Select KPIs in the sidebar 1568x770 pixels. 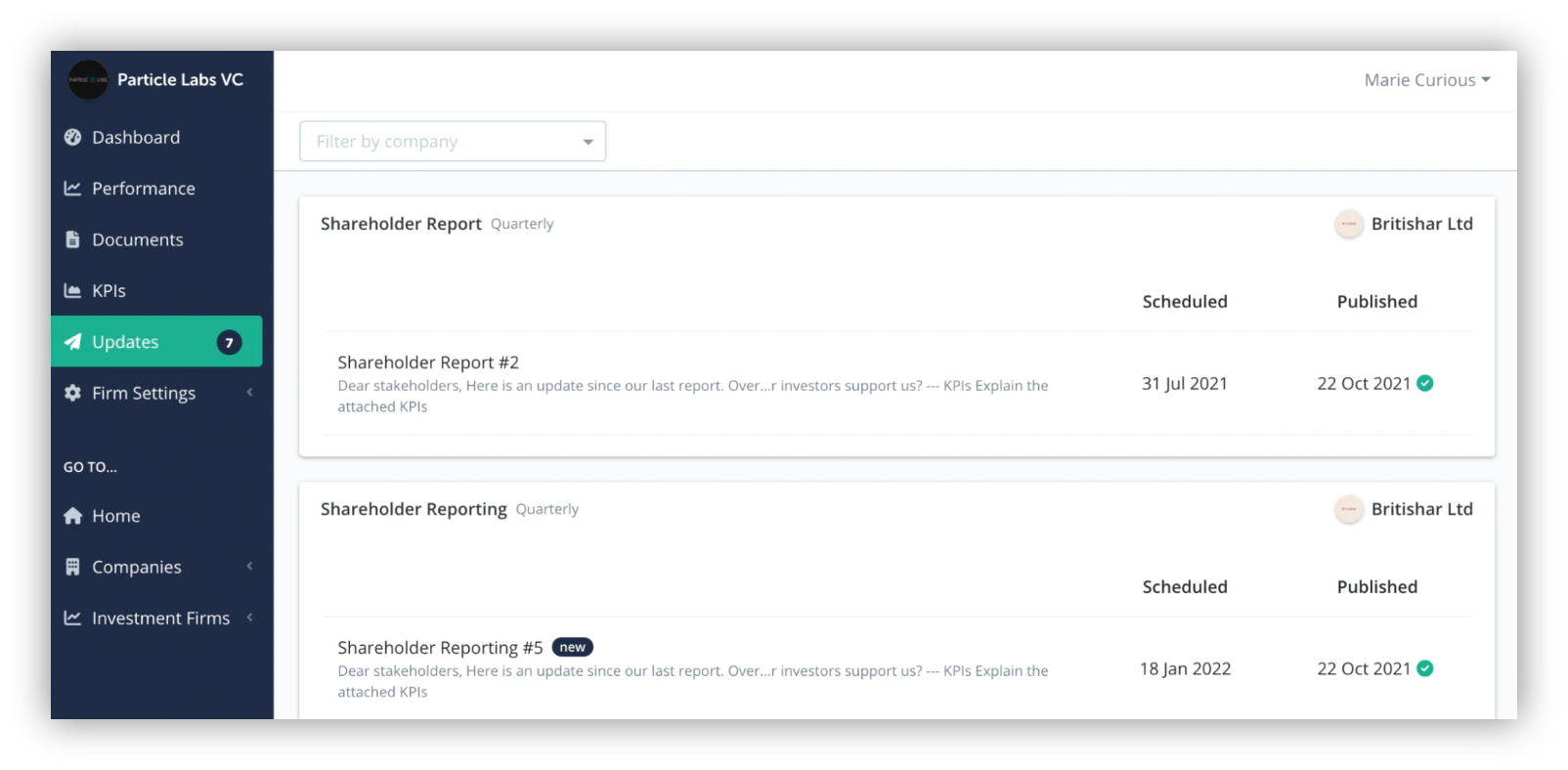156,290
